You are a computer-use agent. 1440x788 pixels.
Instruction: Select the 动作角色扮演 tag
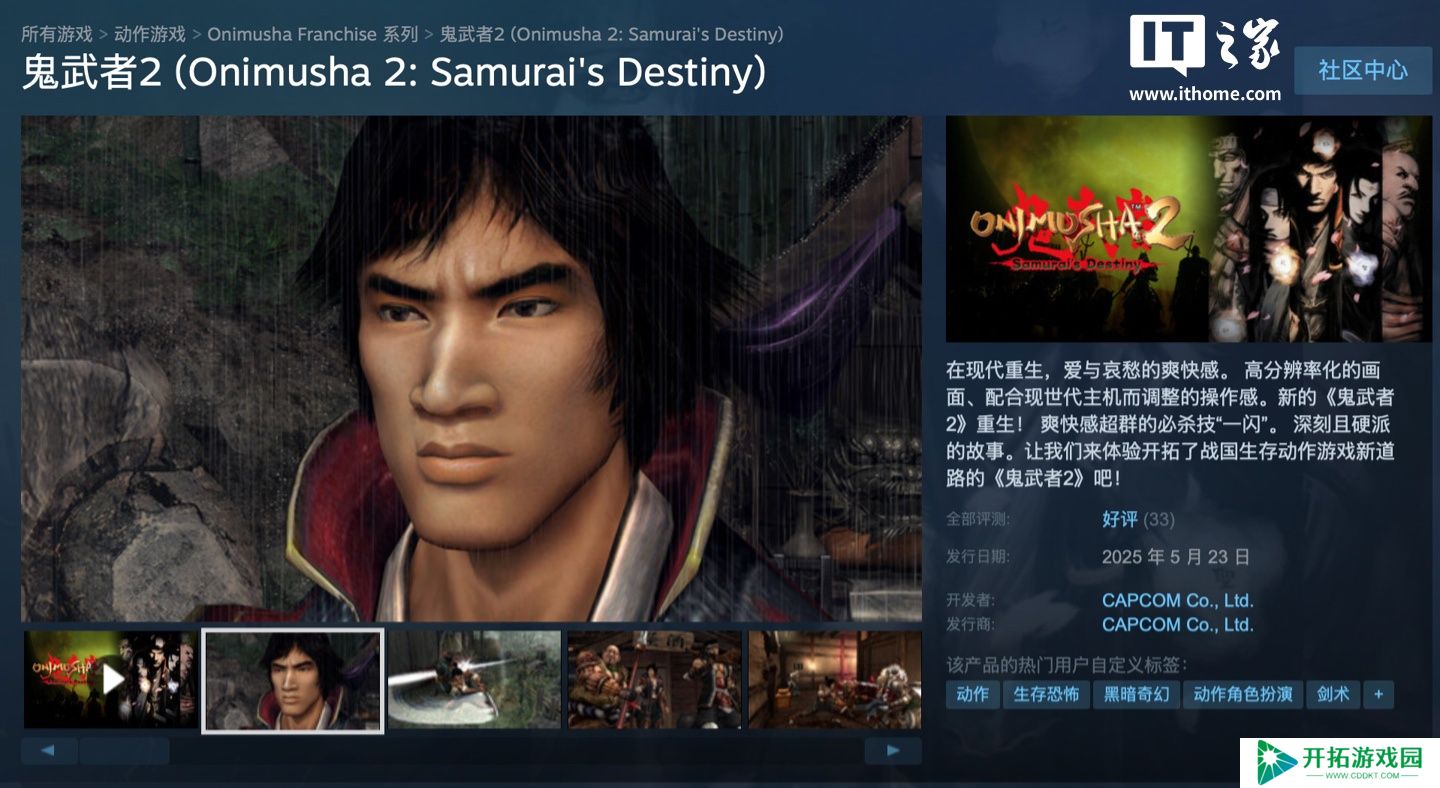click(x=1243, y=694)
